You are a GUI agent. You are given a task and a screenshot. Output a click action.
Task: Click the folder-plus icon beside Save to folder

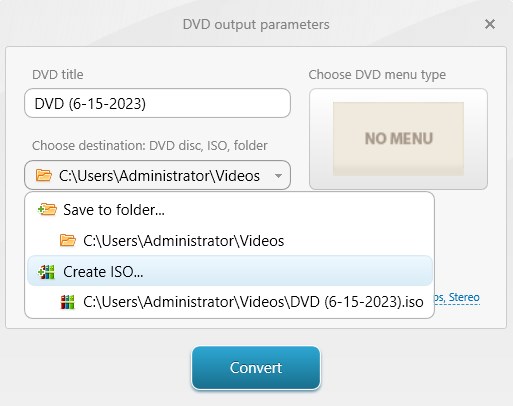point(47,210)
